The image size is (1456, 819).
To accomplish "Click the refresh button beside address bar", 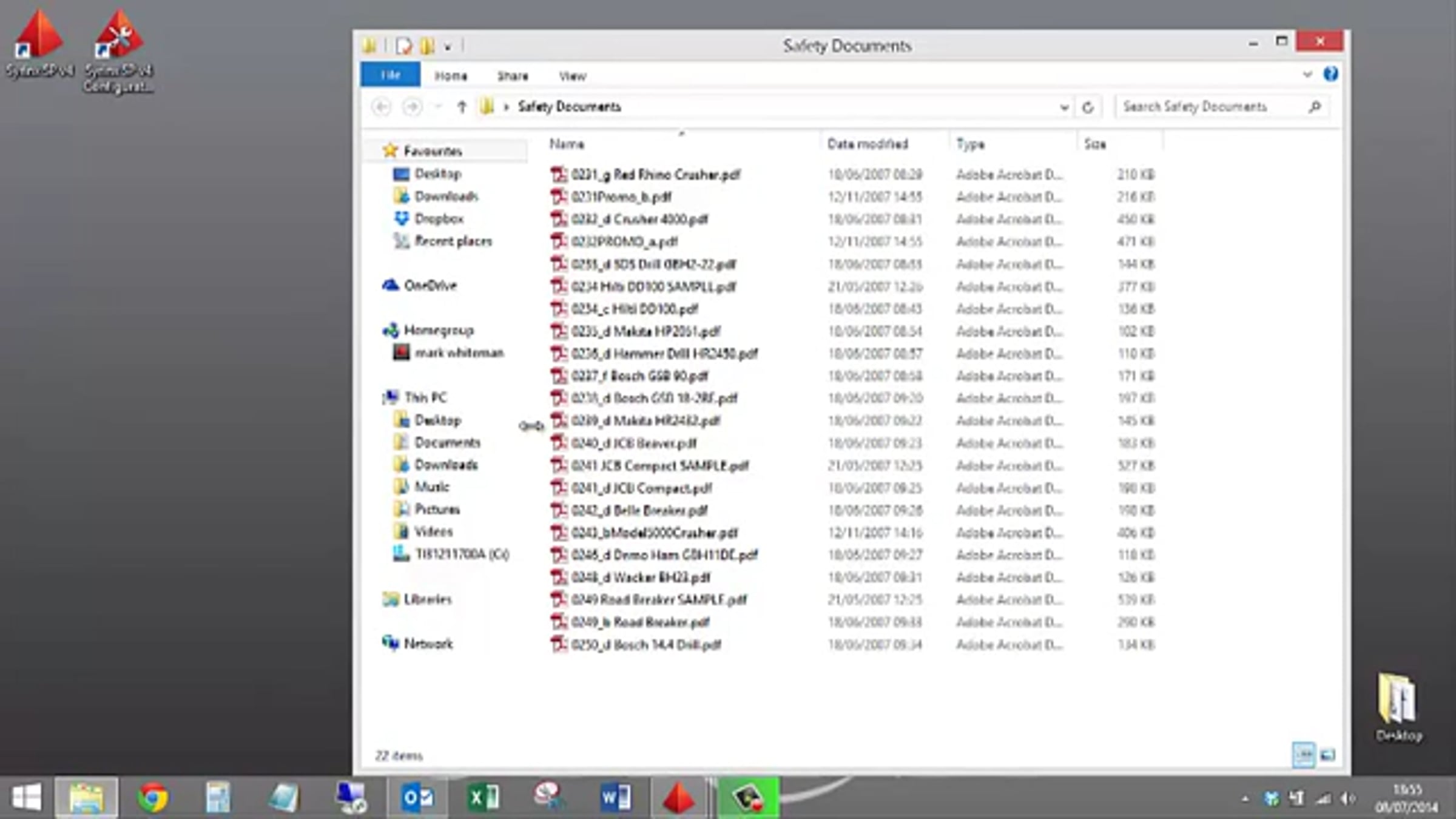I will tap(1088, 107).
